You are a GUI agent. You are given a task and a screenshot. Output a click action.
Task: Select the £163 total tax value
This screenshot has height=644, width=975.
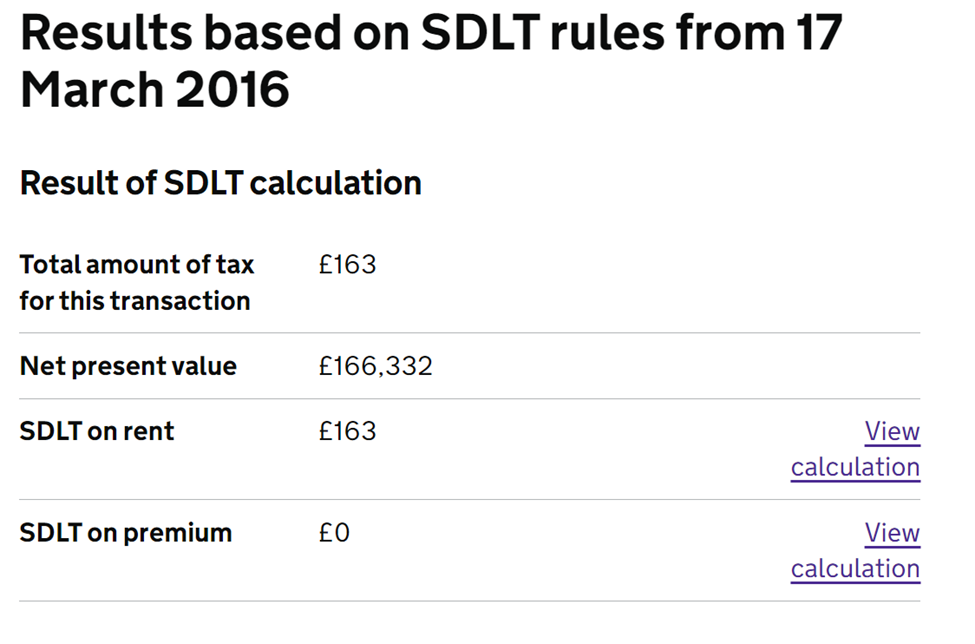pos(346,264)
